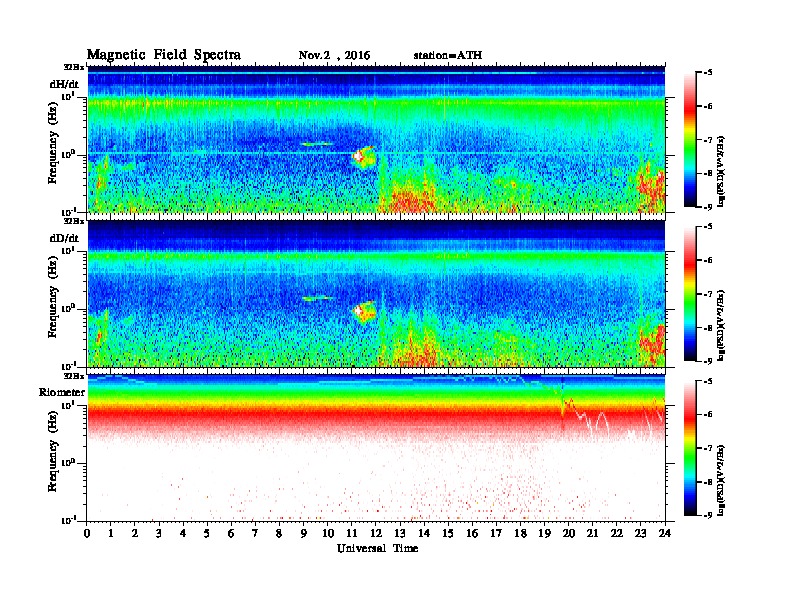Click the color scale bar beside dD/dt panel
The height and width of the screenshot is (612, 792).
pyautogui.click(x=690, y=293)
